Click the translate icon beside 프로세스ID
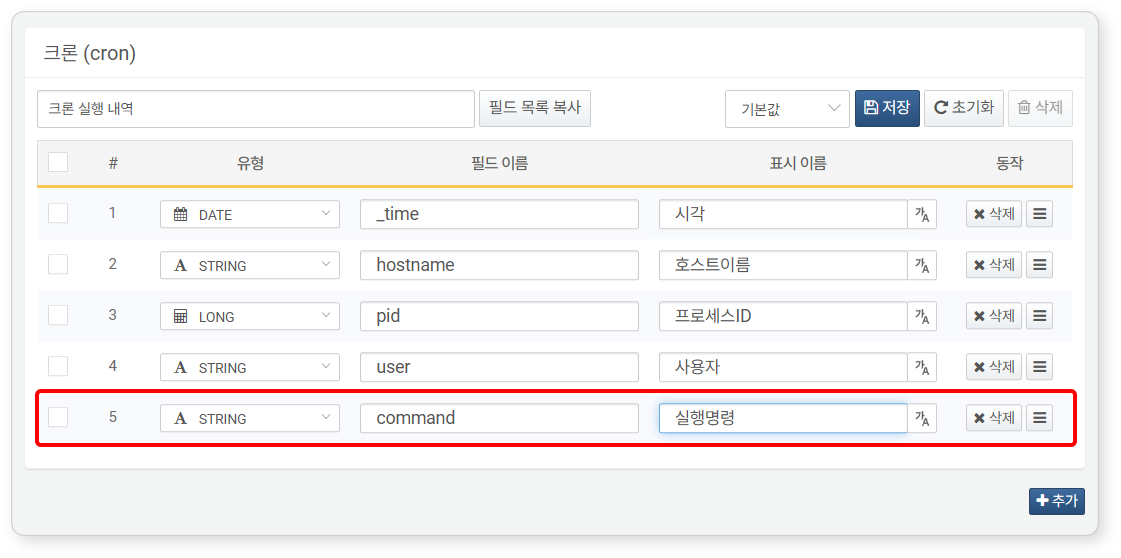1121x558 pixels. coord(922,317)
